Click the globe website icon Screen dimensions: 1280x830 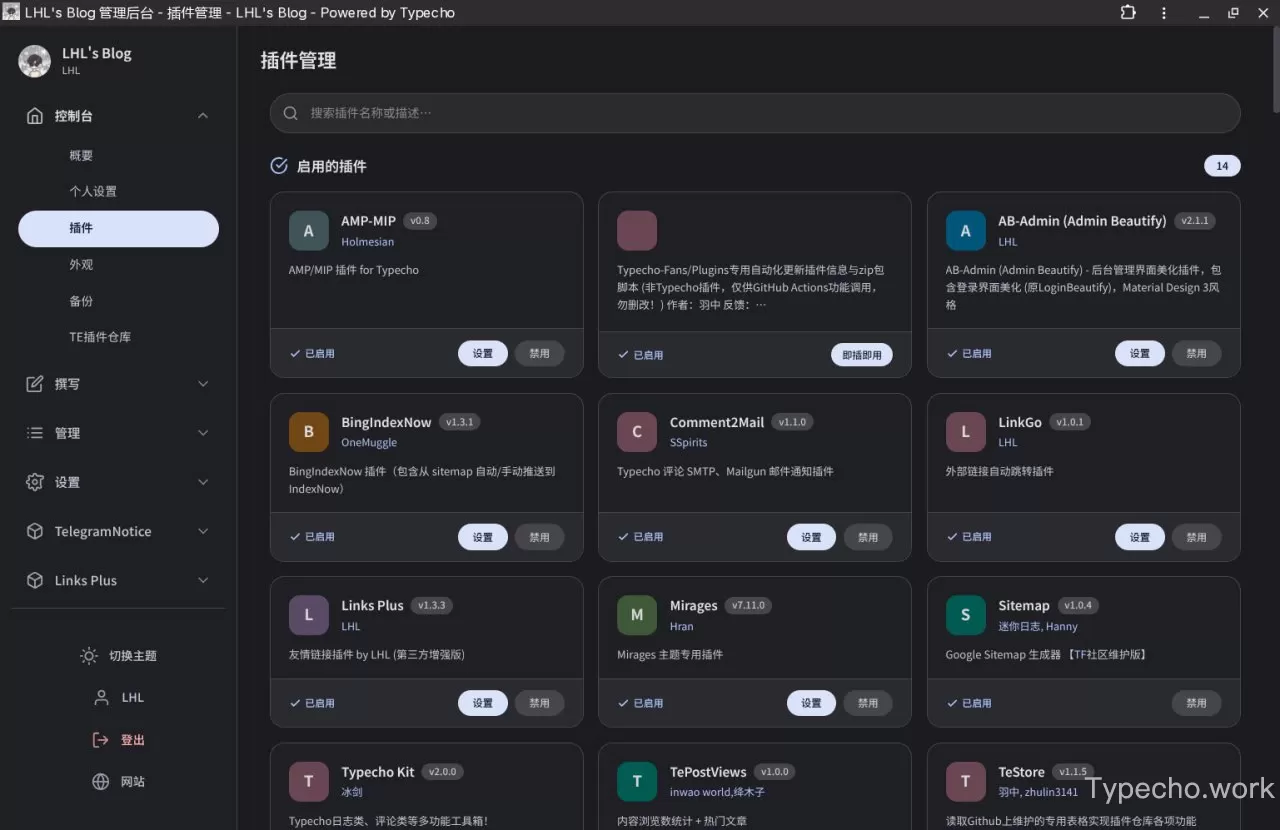coord(100,782)
